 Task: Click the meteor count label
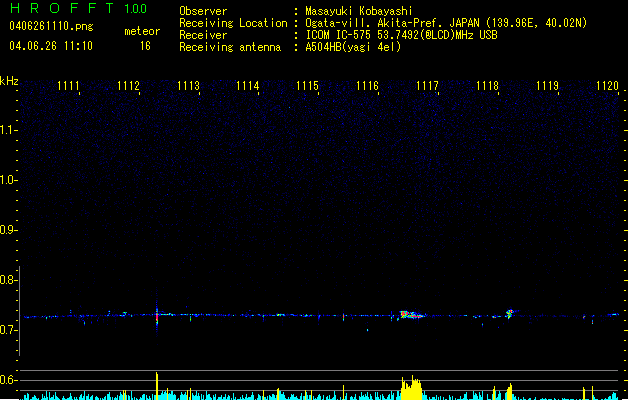[142, 31]
